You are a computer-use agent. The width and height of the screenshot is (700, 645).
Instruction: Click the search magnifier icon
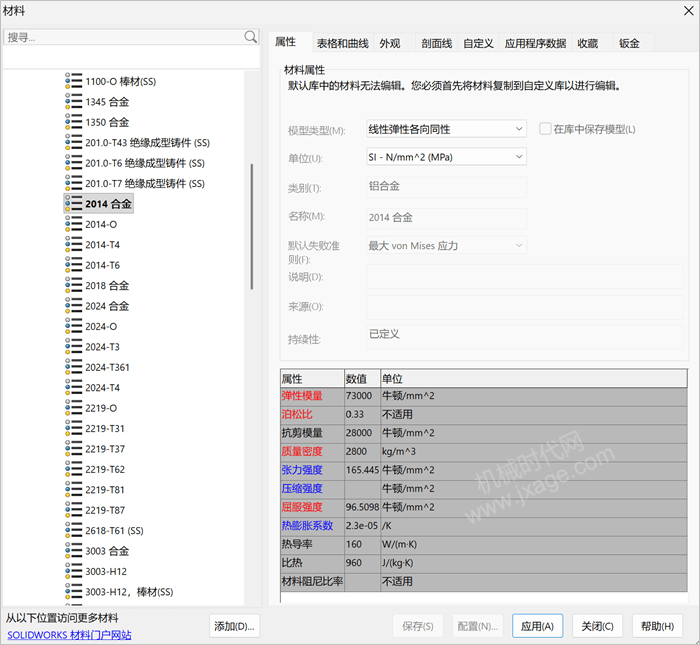click(251, 37)
